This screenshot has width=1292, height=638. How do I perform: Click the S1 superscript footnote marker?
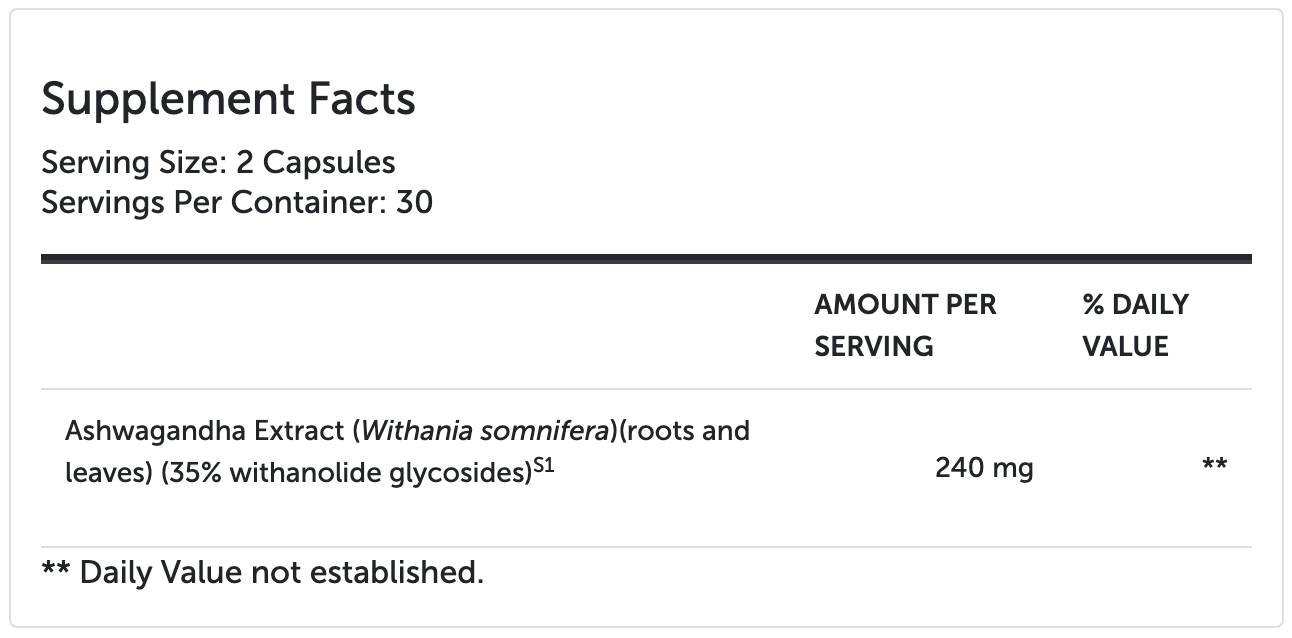(544, 465)
